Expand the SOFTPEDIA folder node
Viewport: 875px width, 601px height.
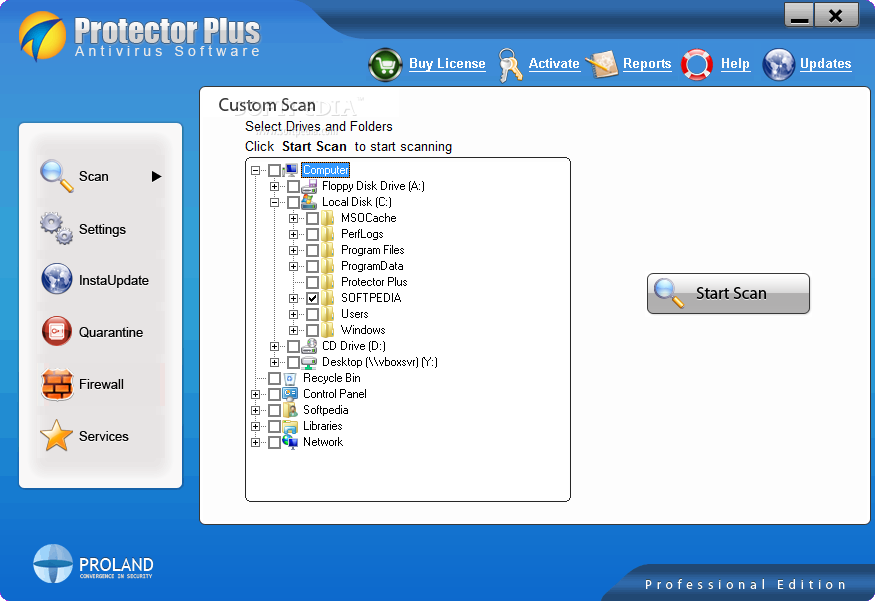pyautogui.click(x=294, y=299)
